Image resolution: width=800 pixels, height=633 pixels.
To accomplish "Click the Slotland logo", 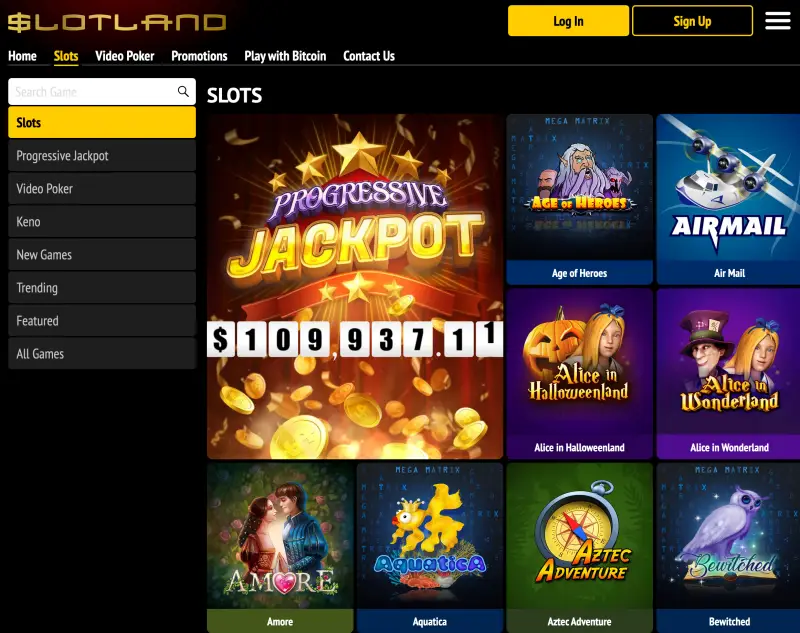I will pyautogui.click(x=117, y=22).
